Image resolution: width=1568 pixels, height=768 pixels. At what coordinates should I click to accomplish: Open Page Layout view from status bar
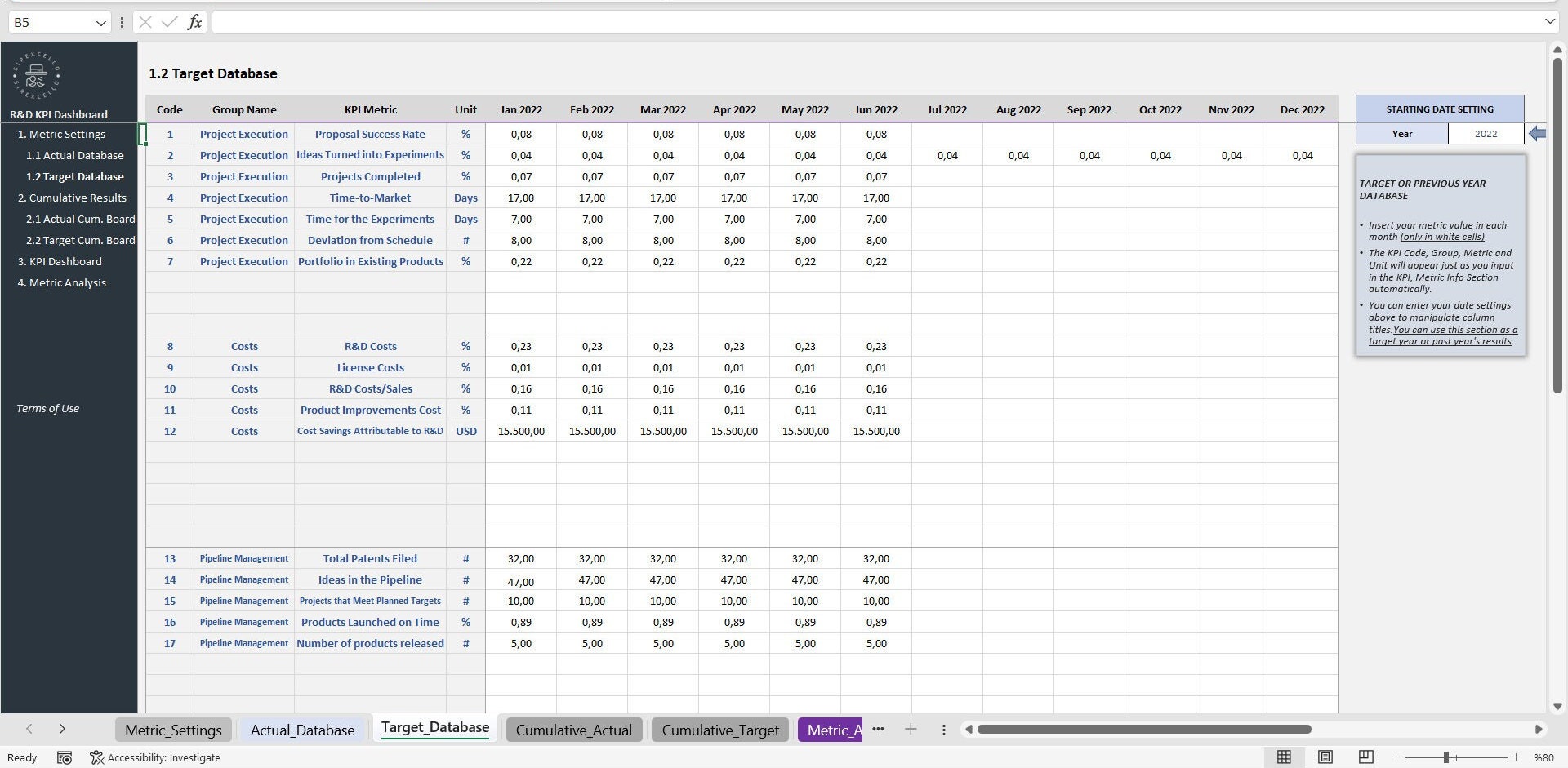(x=1325, y=757)
